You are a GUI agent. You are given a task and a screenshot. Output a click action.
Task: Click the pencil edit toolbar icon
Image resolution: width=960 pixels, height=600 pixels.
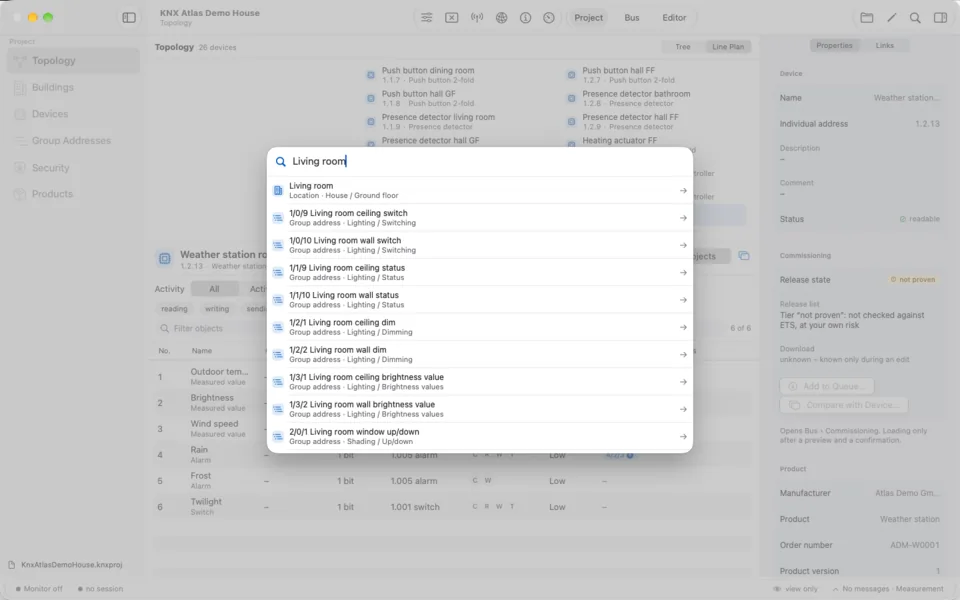(x=891, y=18)
